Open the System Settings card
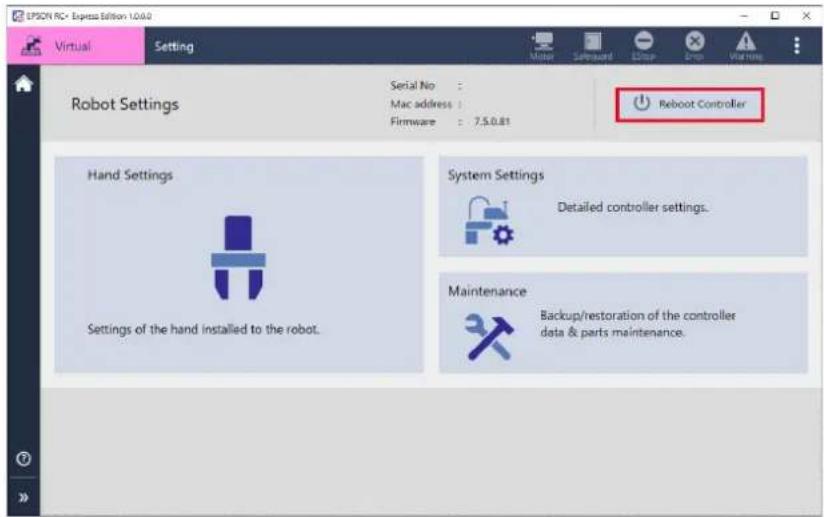 pyautogui.click(x=623, y=206)
